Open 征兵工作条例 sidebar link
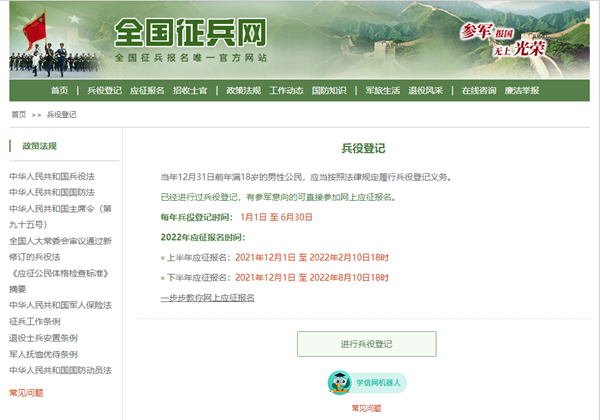 (x=35, y=322)
